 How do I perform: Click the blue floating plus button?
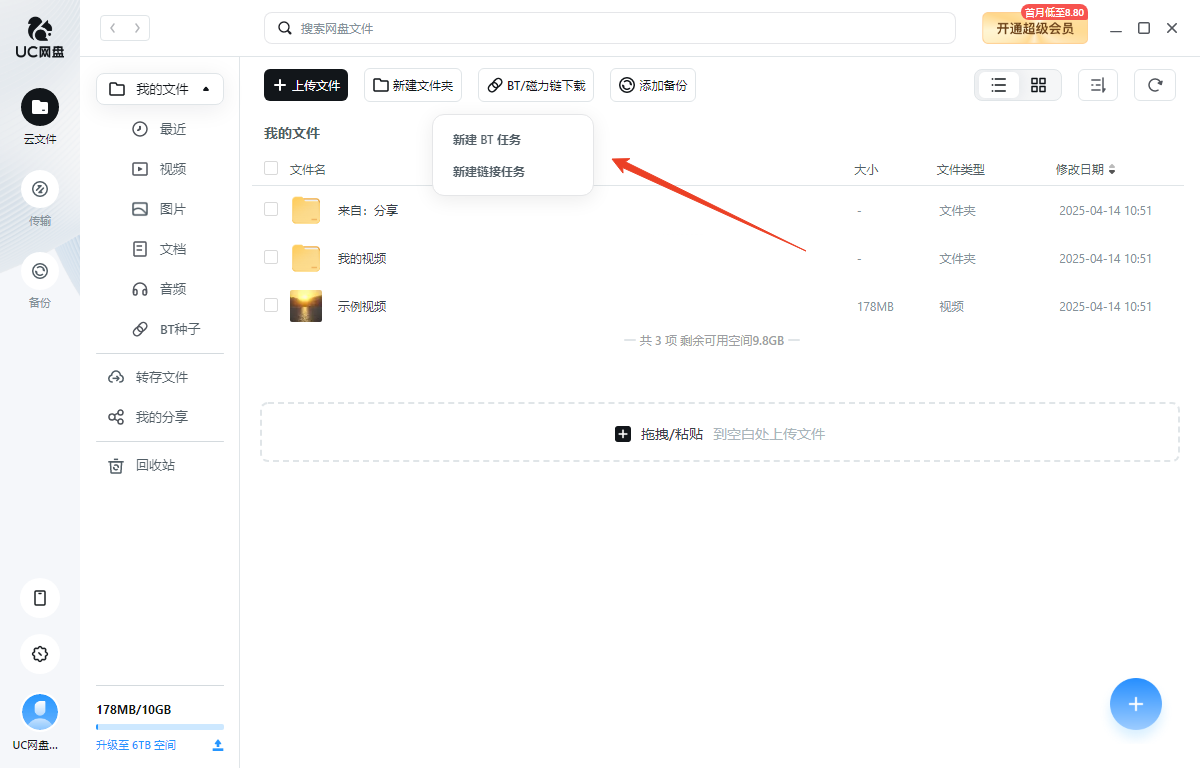coord(1136,704)
